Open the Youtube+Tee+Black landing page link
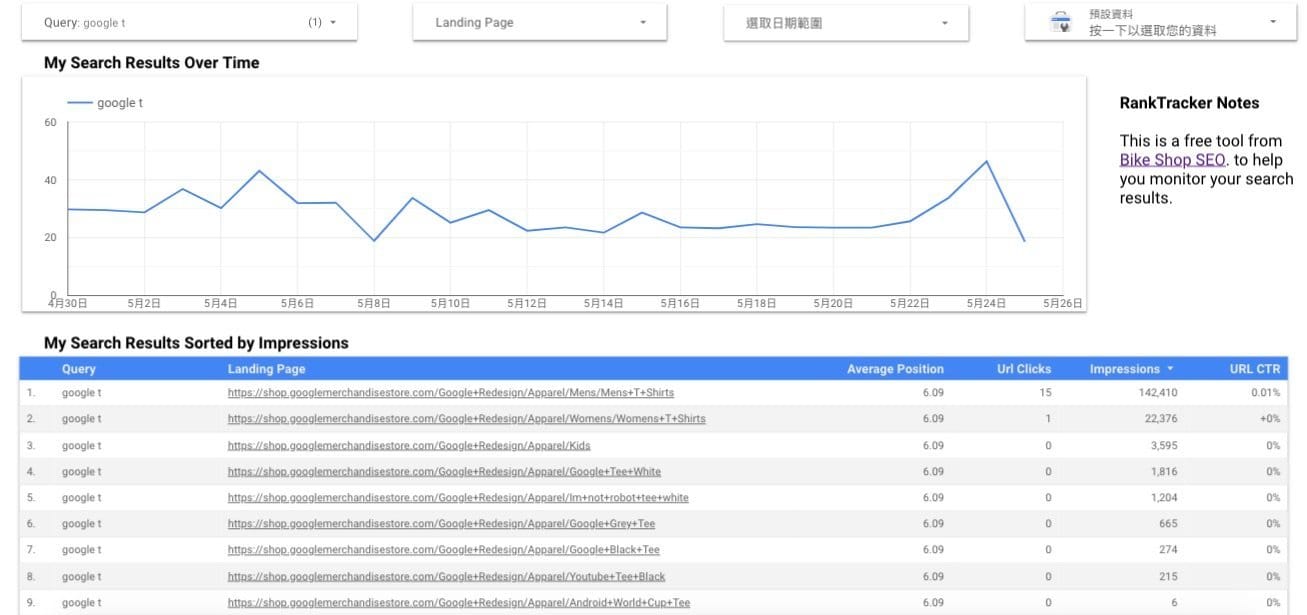1307x615 pixels. [446, 576]
